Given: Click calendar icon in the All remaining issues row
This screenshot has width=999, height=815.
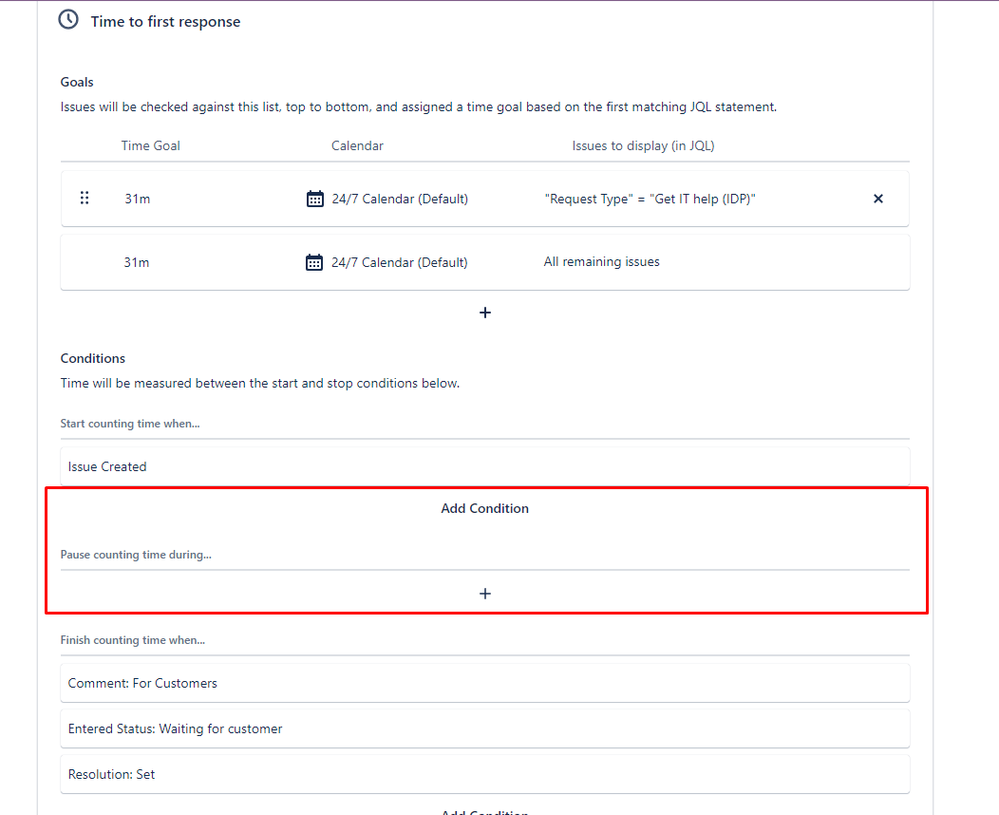Looking at the screenshot, I should [314, 262].
